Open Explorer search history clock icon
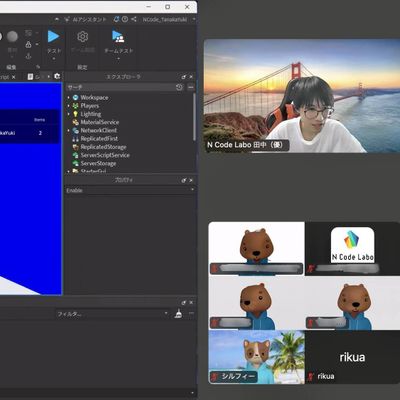The height and width of the screenshot is (400, 400). pyautogui.click(x=179, y=87)
